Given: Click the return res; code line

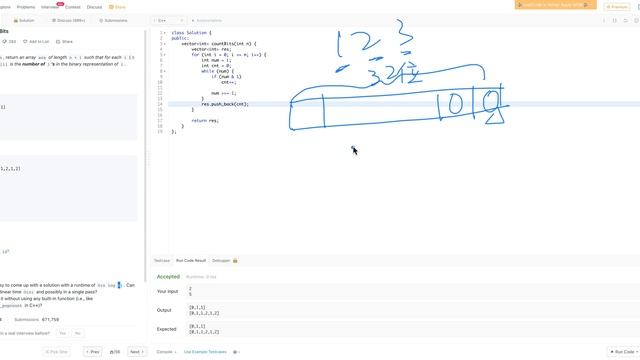Looking at the screenshot, I should [x=205, y=120].
